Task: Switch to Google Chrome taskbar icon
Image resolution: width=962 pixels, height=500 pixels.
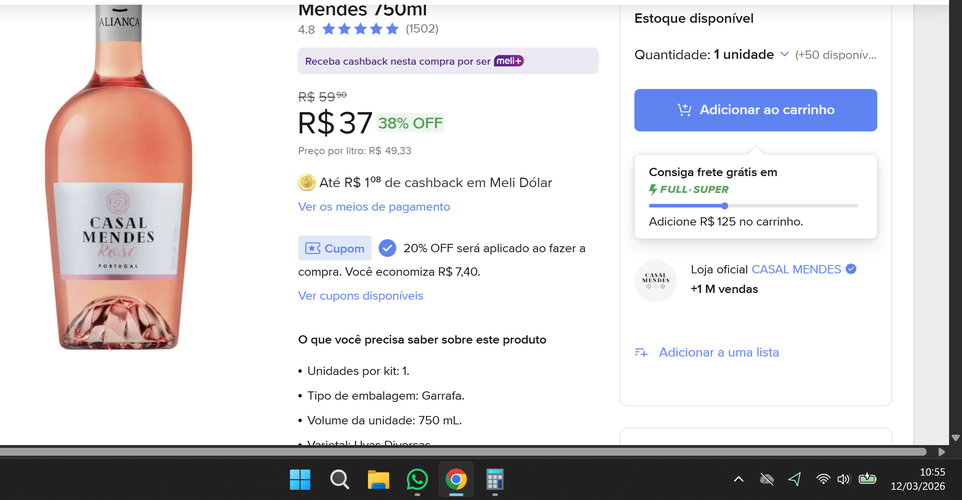Action: [x=456, y=479]
